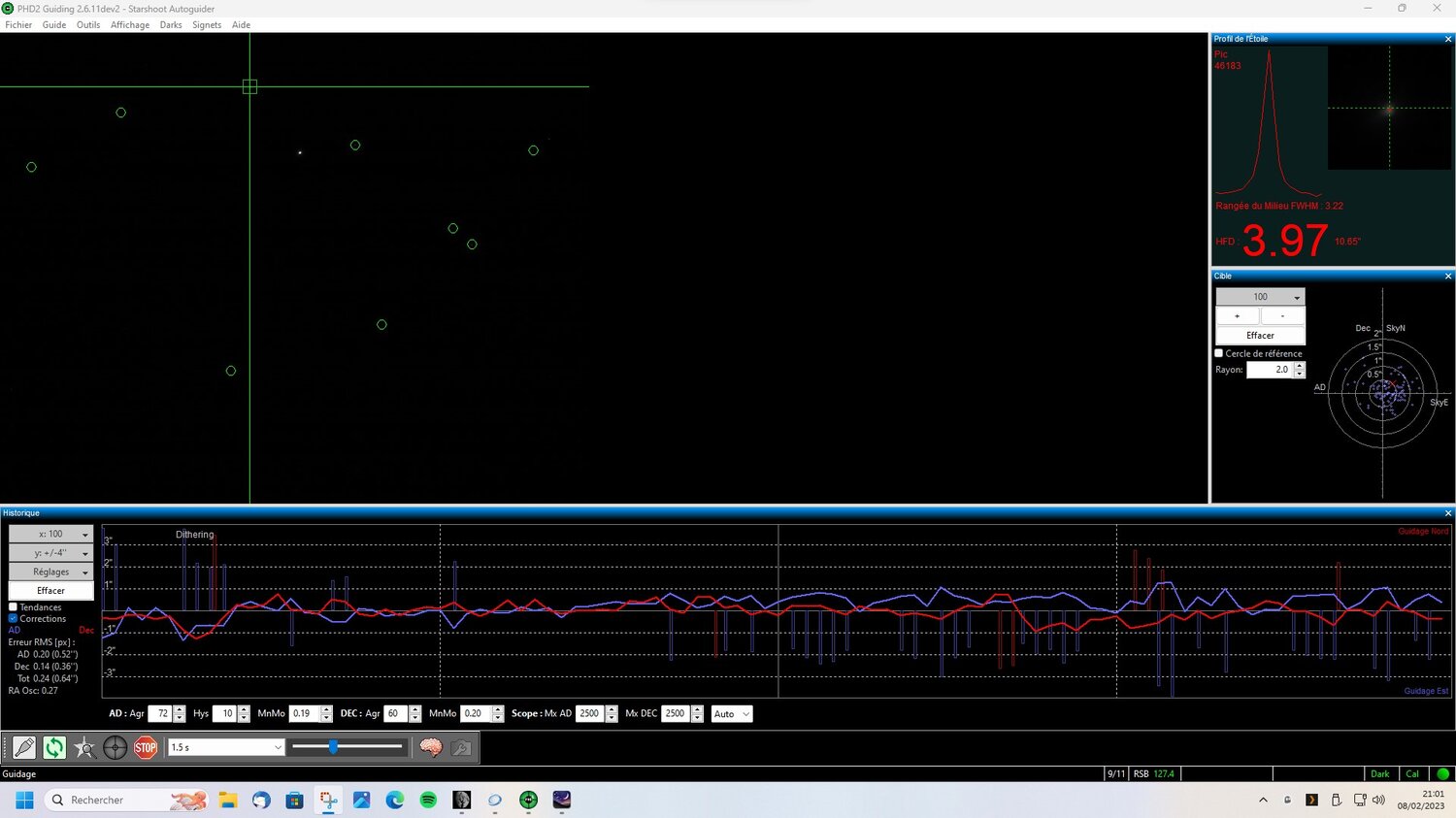Click the RSB 127.4 status value

coord(1154,774)
